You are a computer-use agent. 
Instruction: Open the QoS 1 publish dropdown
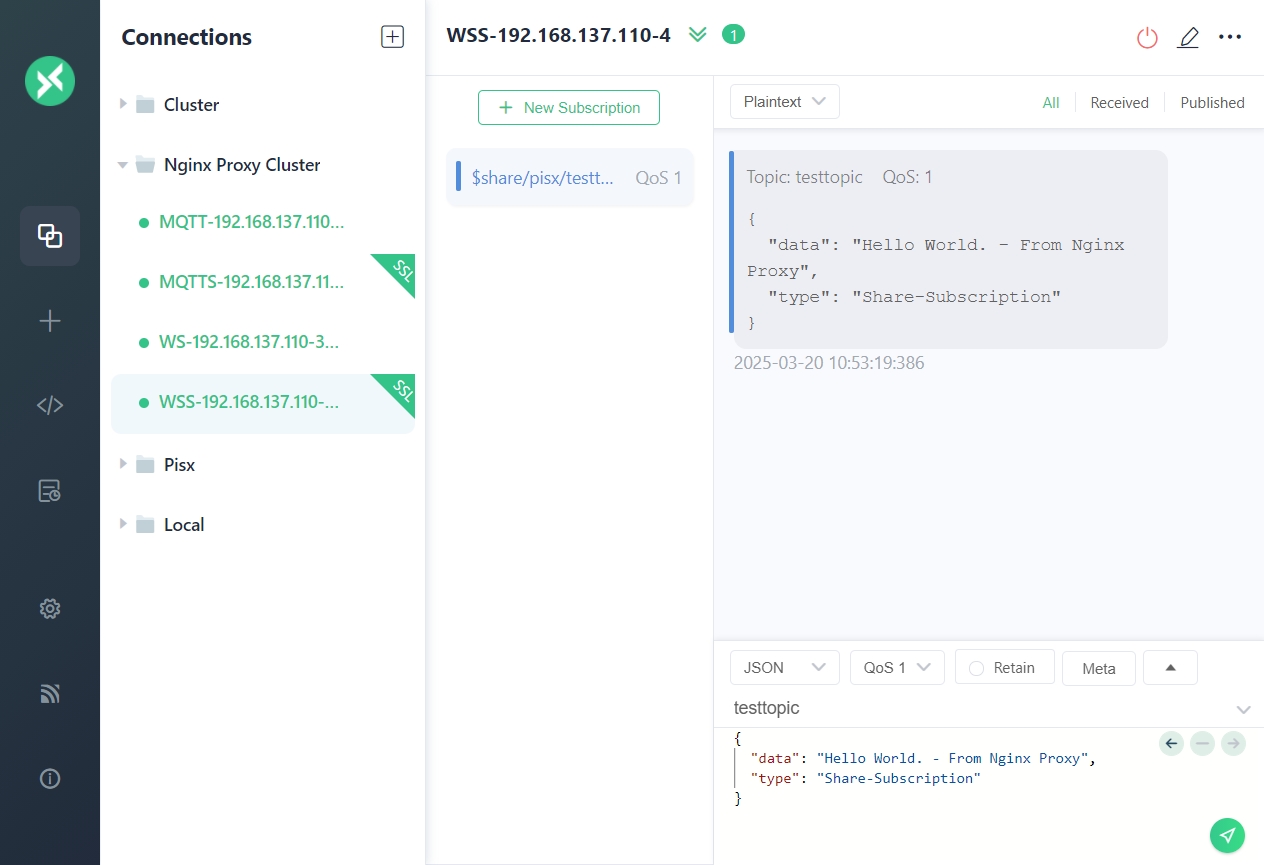point(896,668)
